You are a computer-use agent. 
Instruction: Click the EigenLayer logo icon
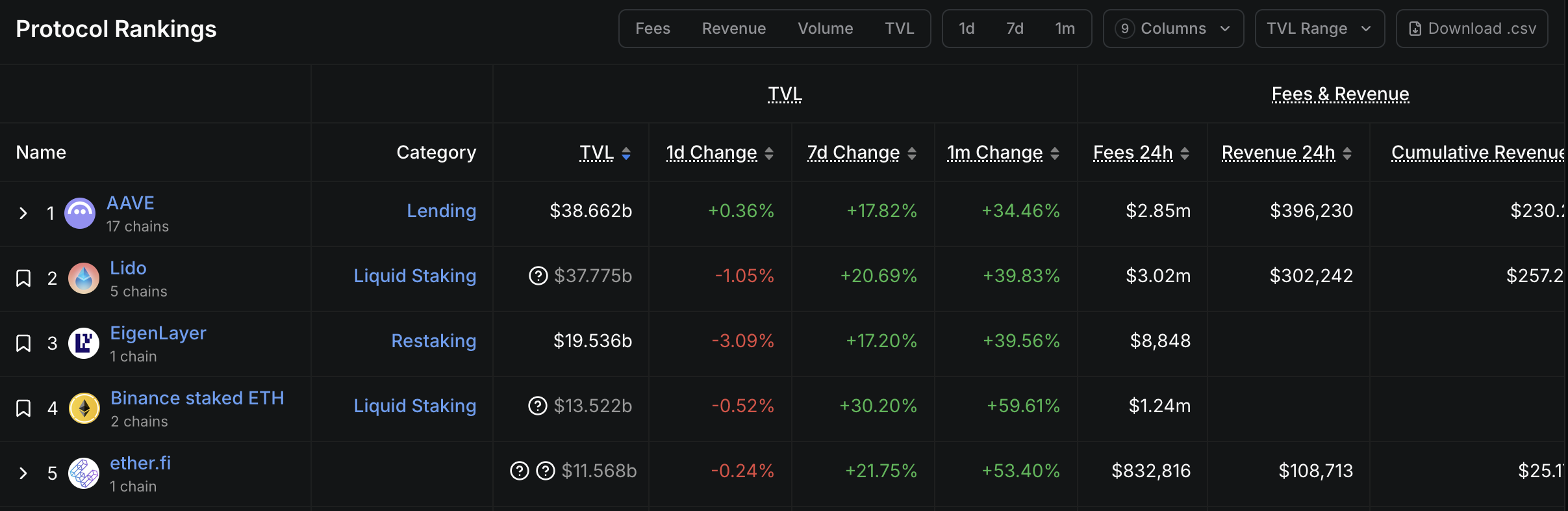[84, 343]
